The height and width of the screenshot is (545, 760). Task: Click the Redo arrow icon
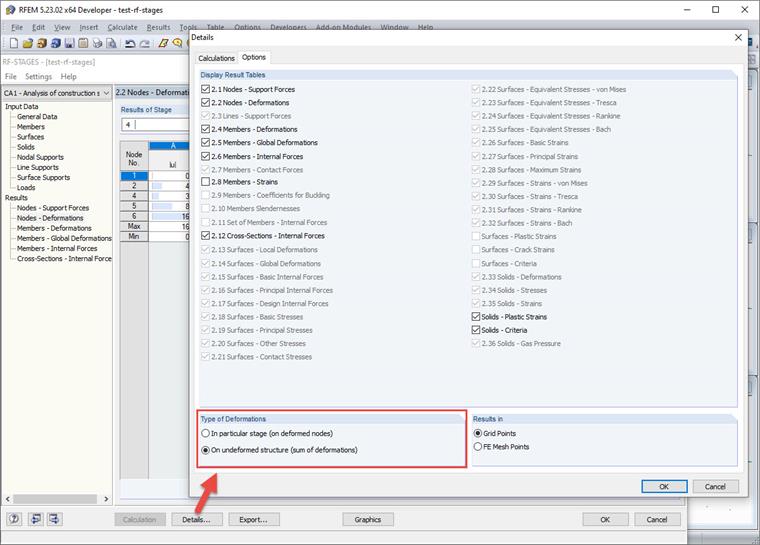144,43
